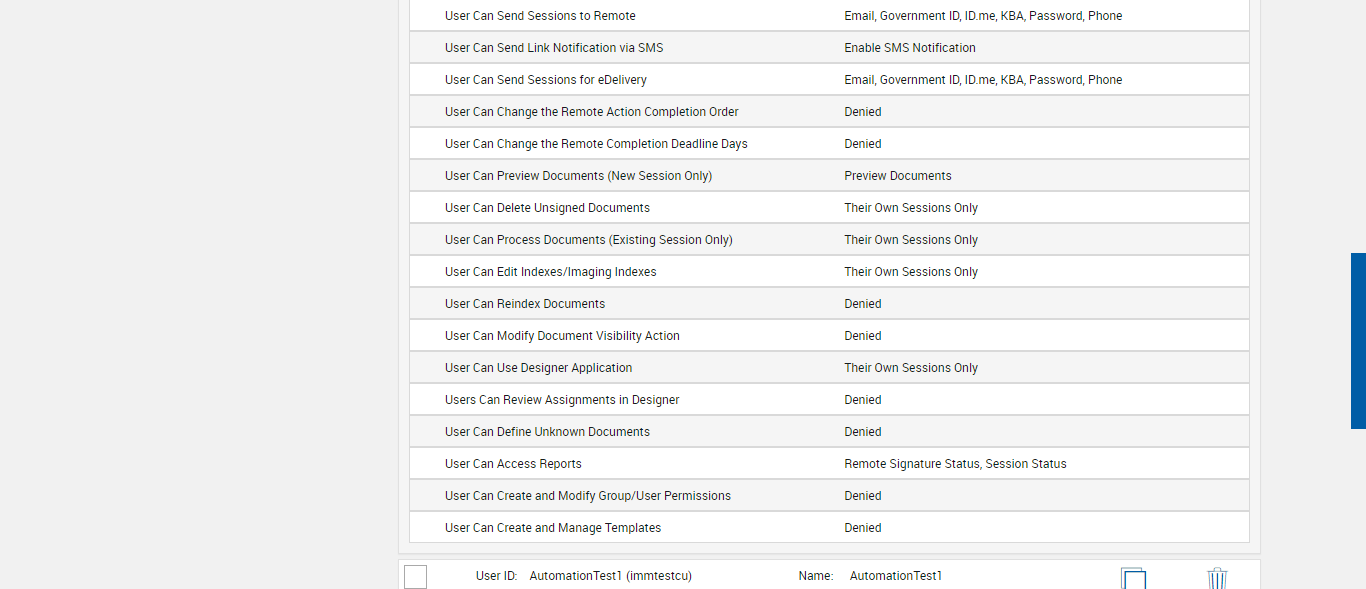The height and width of the screenshot is (589, 1366).
Task: Click 'User Can Send Link Notification via SMS'
Action: point(554,48)
